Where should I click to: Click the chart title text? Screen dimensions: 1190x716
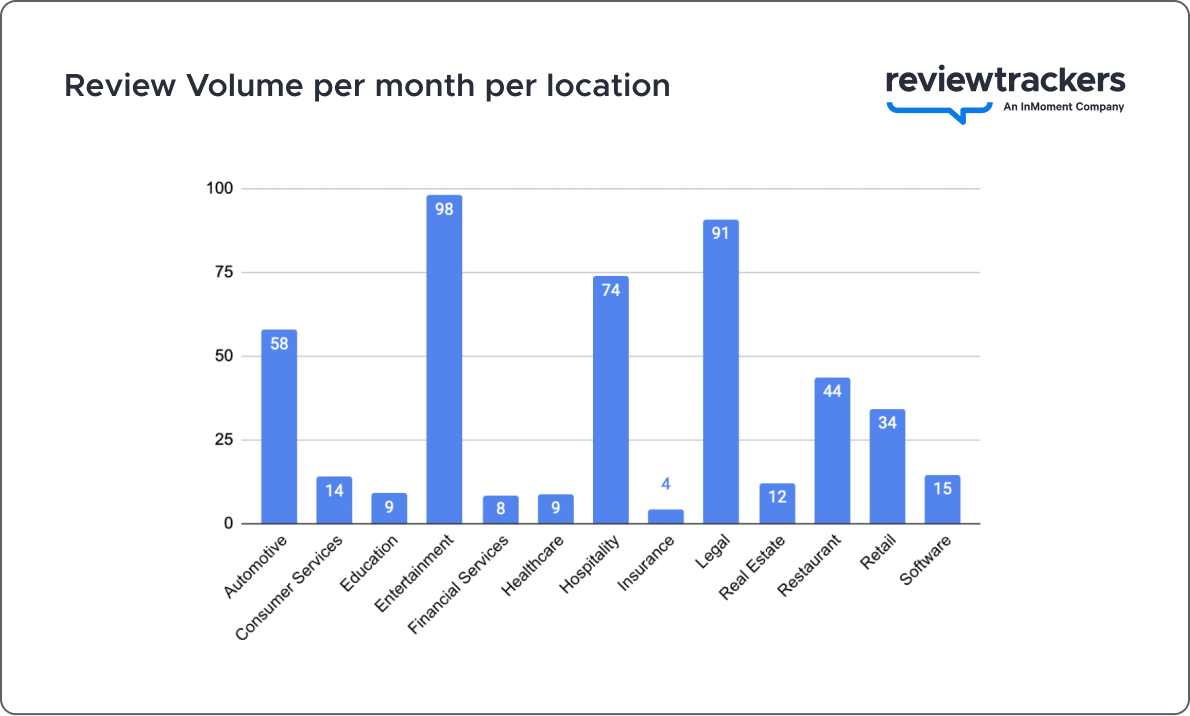coord(367,86)
